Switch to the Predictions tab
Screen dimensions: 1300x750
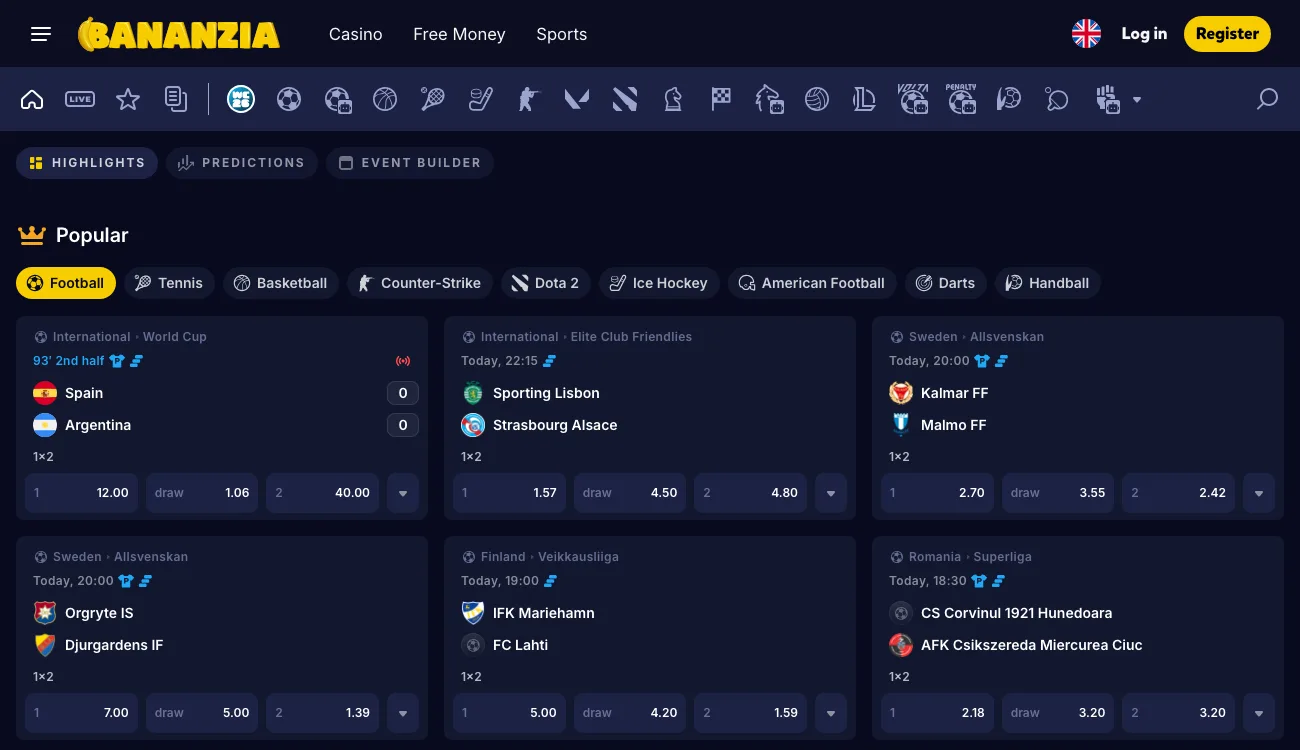point(242,163)
